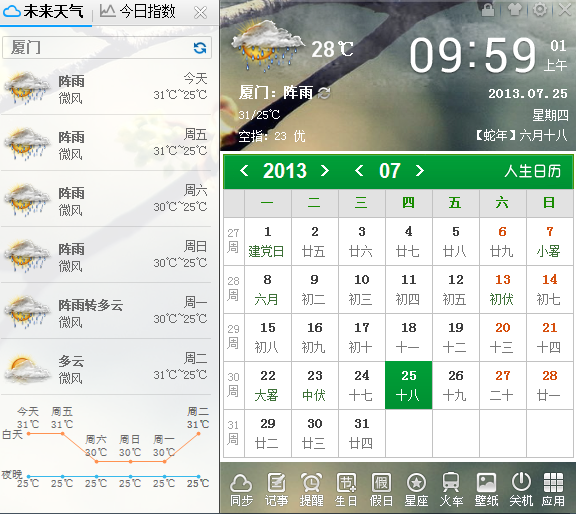Select July 22 大暑 in calendar
Screen dimensions: 576x514
pos(268,385)
